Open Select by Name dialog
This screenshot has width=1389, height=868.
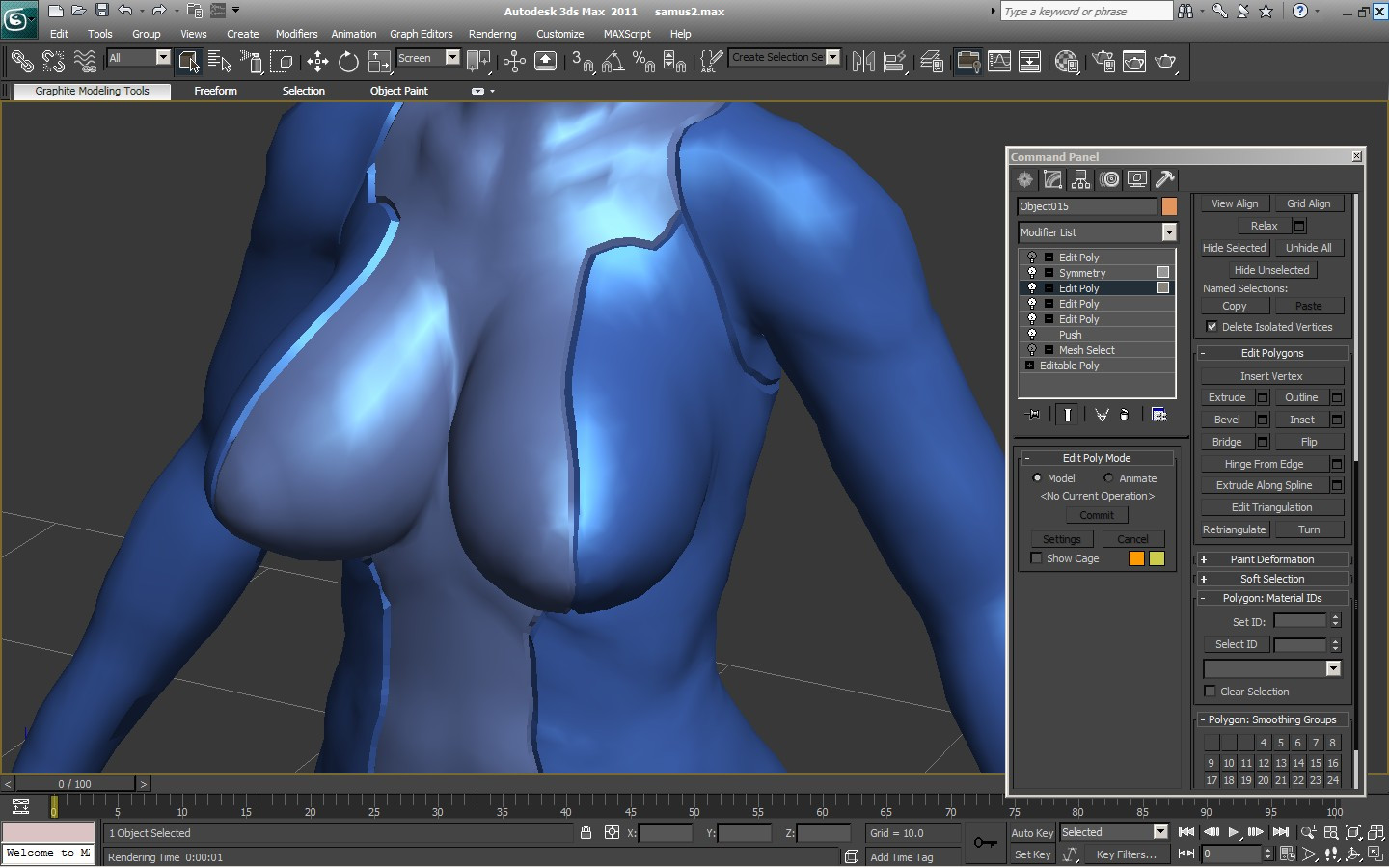[219, 62]
